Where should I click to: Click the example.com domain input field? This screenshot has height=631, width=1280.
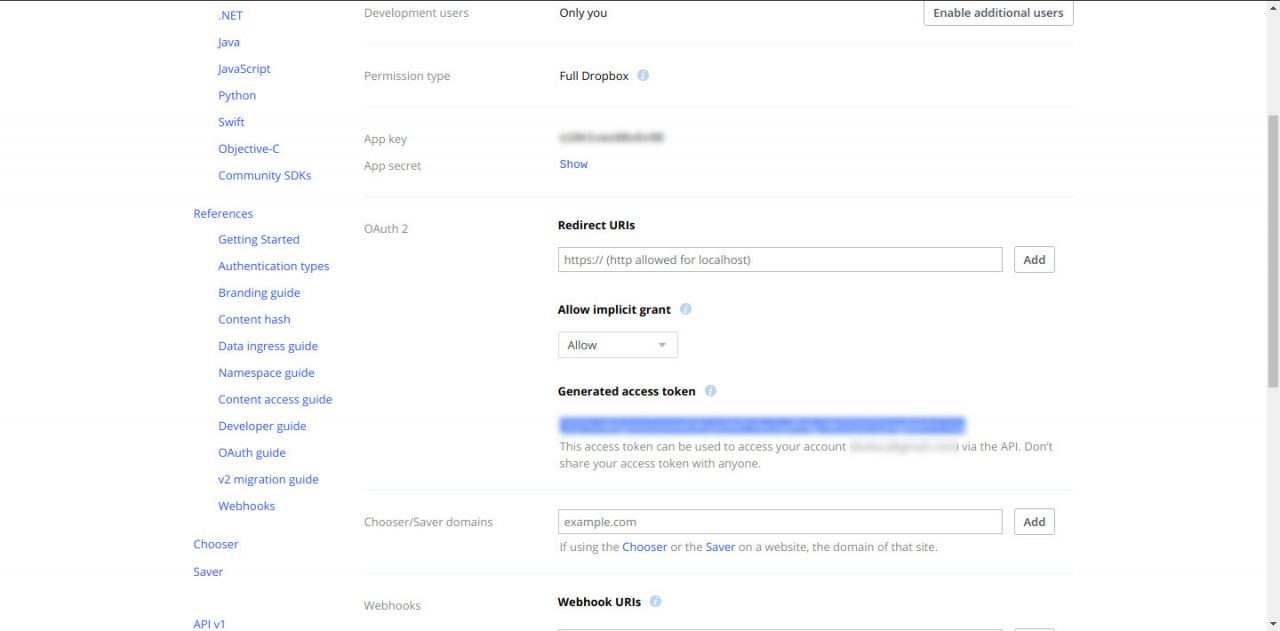(x=779, y=522)
